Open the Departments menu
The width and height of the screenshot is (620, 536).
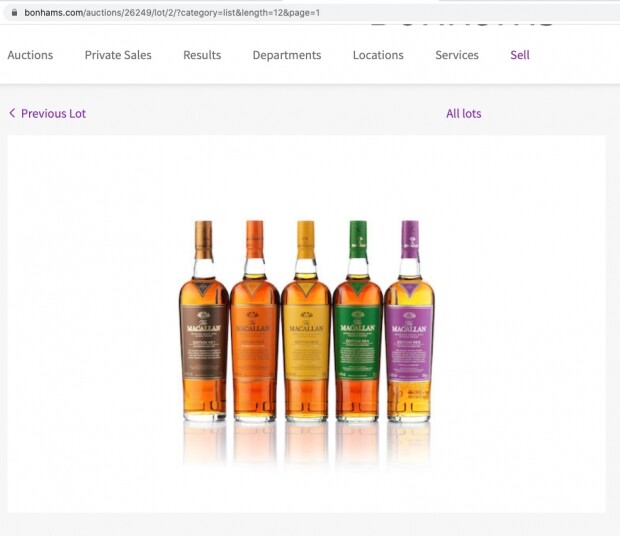(x=287, y=55)
